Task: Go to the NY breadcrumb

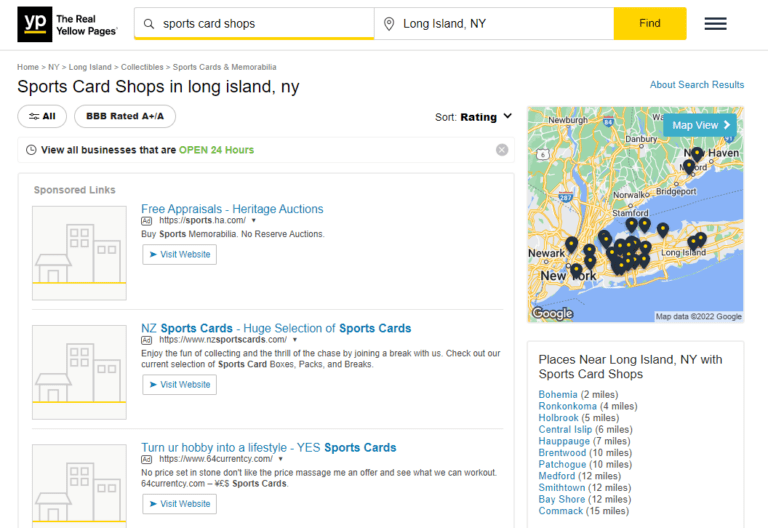Action: tap(54, 67)
